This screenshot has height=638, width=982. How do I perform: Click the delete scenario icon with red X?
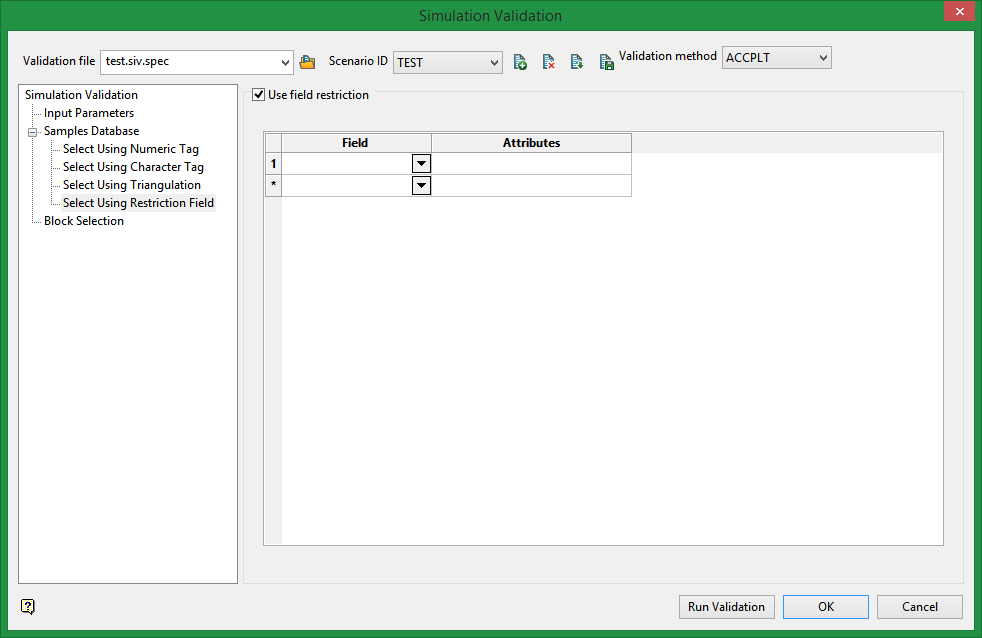[x=548, y=62]
